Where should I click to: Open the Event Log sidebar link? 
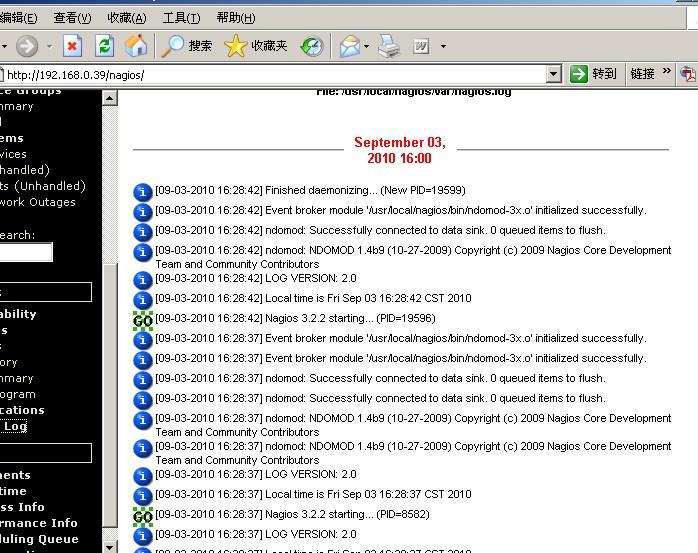(x=14, y=426)
